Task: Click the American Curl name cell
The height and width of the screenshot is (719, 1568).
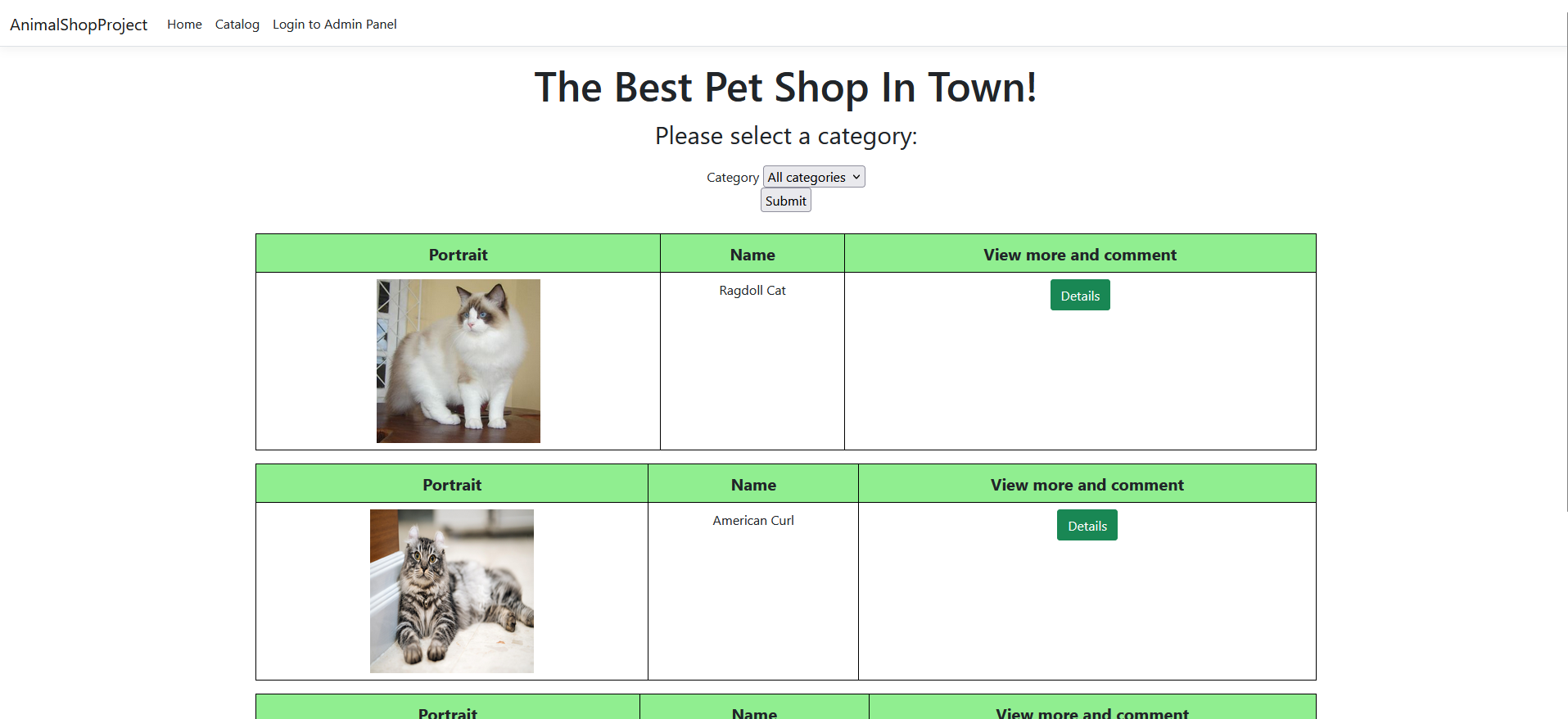Action: click(752, 520)
